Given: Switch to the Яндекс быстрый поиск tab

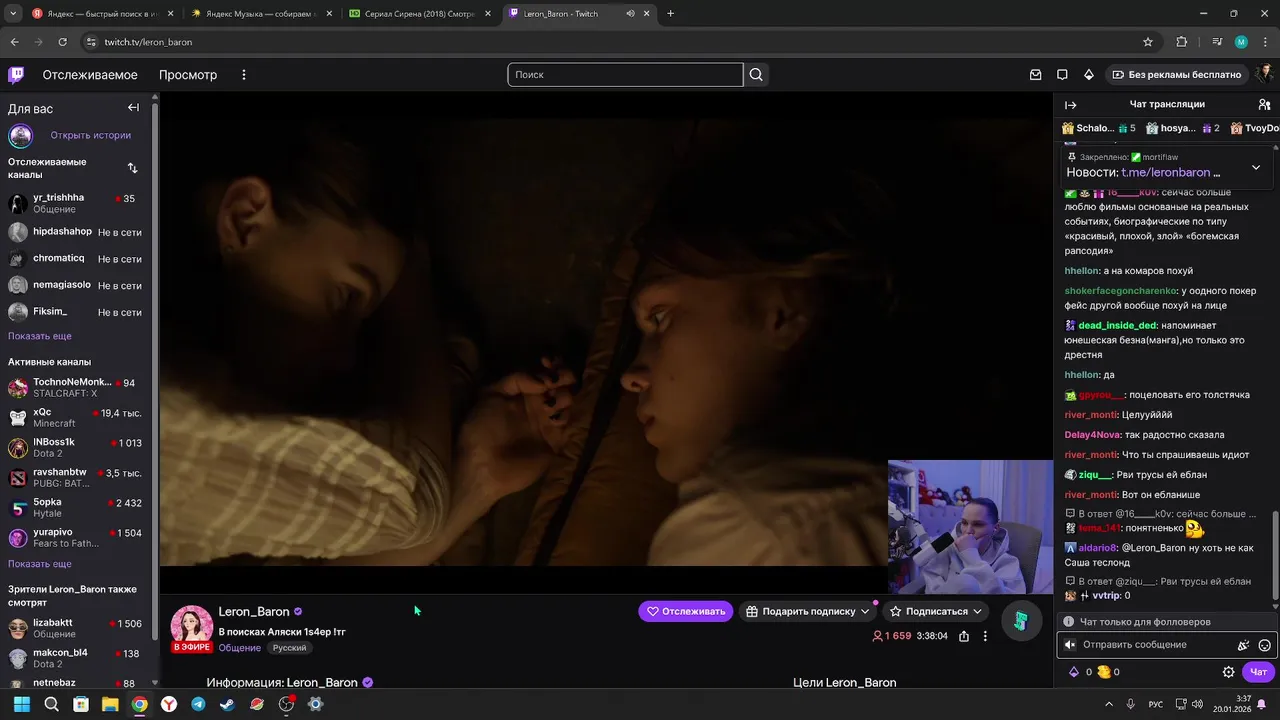Looking at the screenshot, I should pos(101,14).
